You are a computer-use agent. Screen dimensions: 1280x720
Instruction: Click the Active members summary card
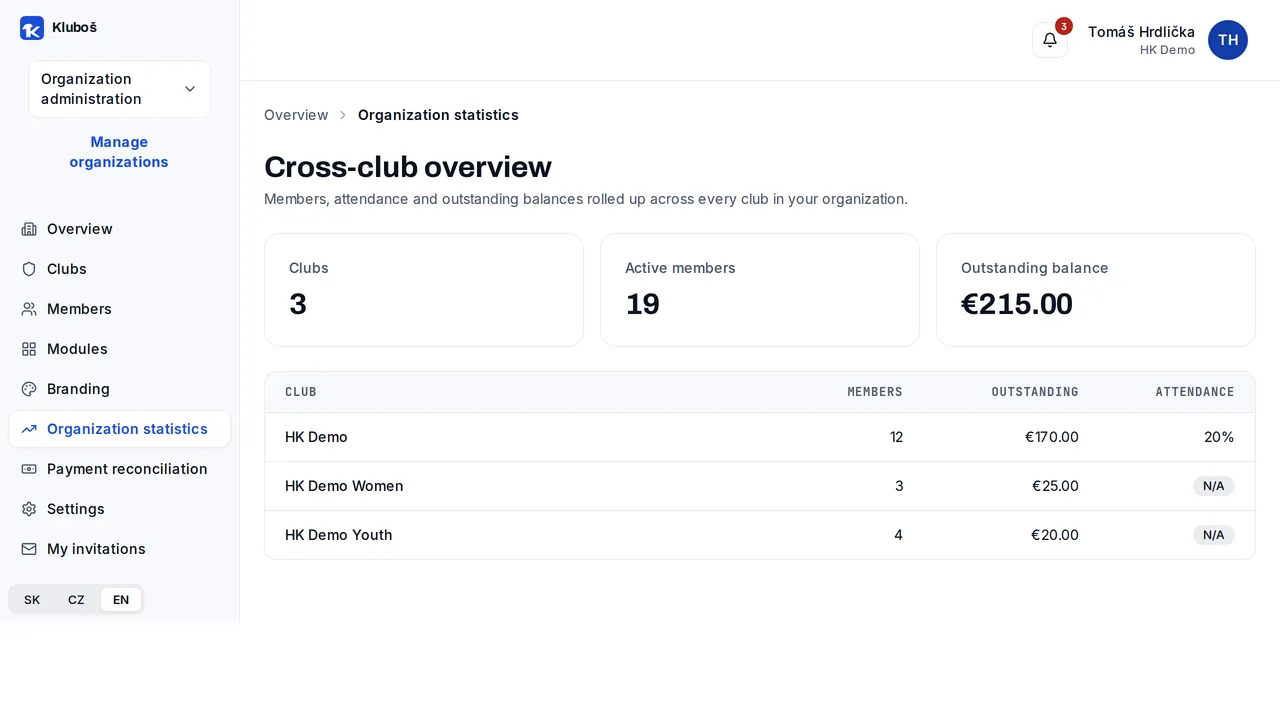click(760, 290)
